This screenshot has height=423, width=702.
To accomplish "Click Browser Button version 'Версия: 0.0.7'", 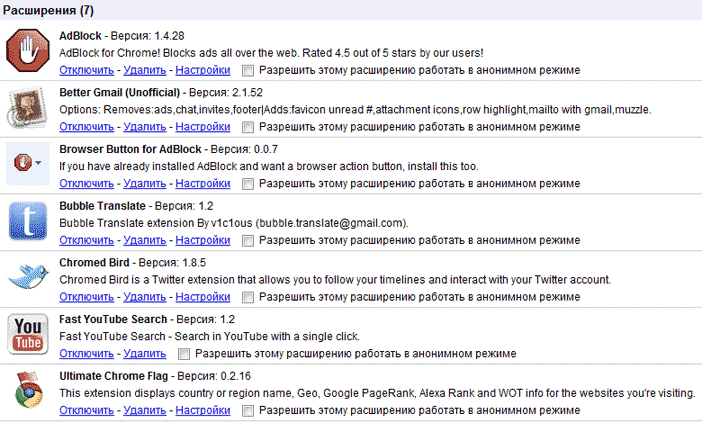I will point(244,149).
